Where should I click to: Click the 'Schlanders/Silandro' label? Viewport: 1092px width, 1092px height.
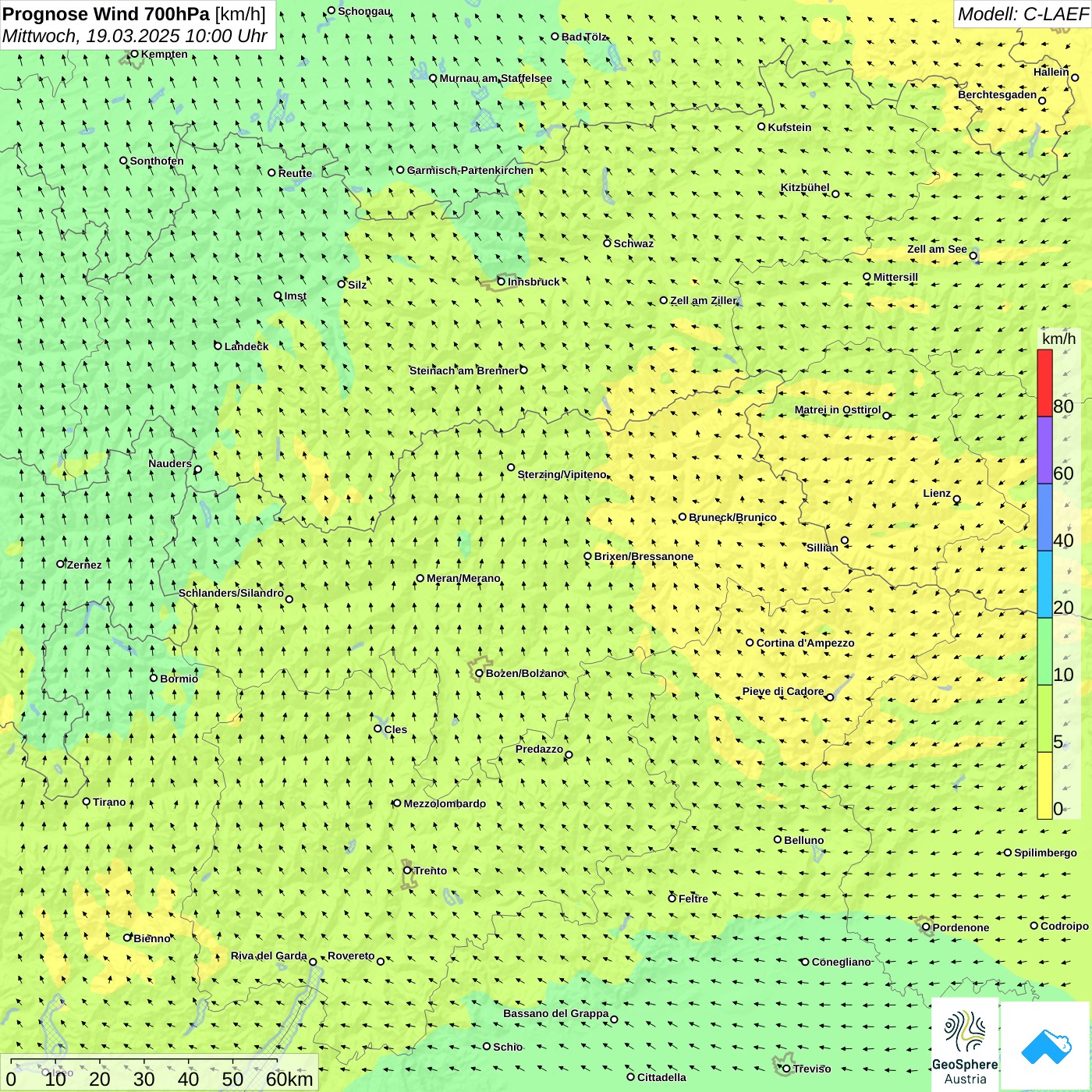click(x=231, y=593)
